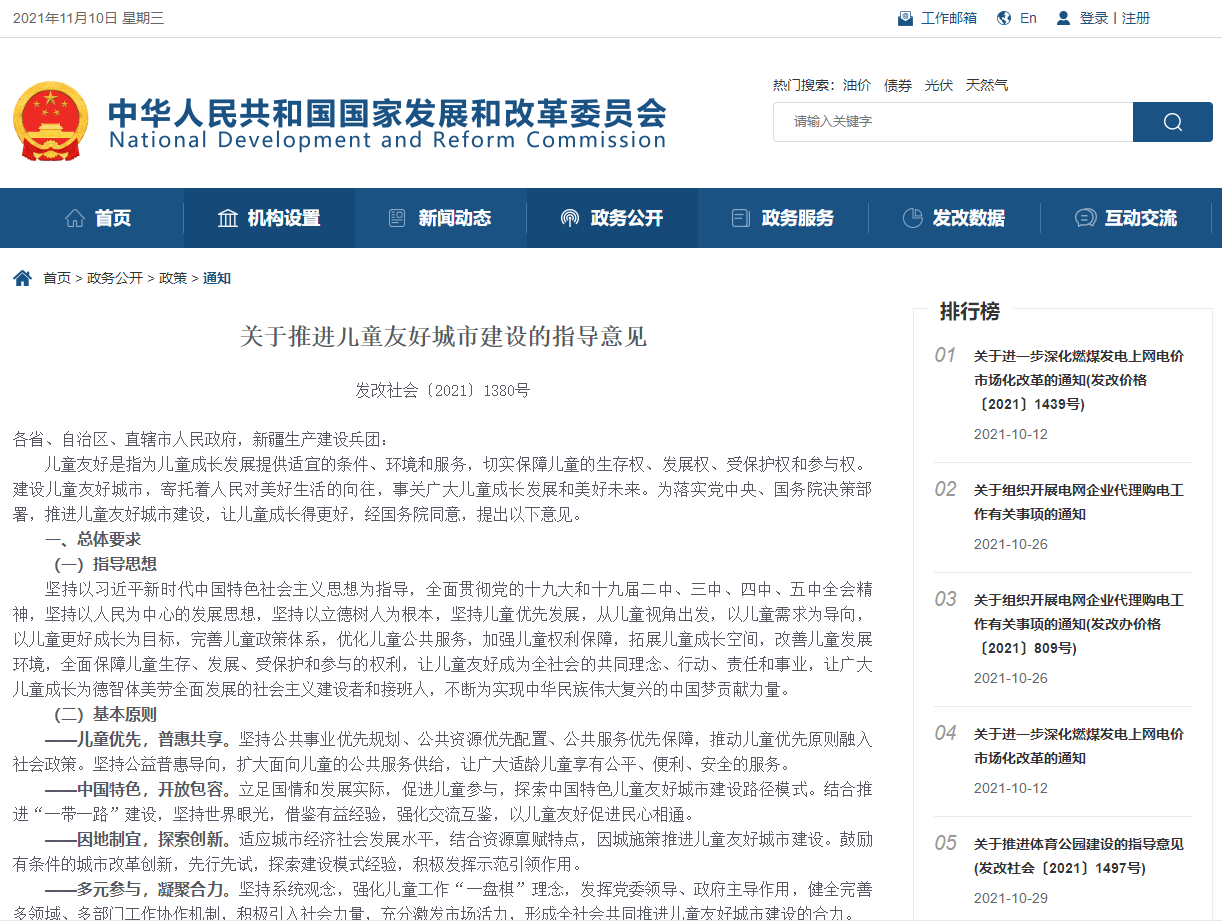1222x923 pixels.
Task: Click the 发改数据 pie chart icon
Action: pyautogui.click(x=912, y=218)
